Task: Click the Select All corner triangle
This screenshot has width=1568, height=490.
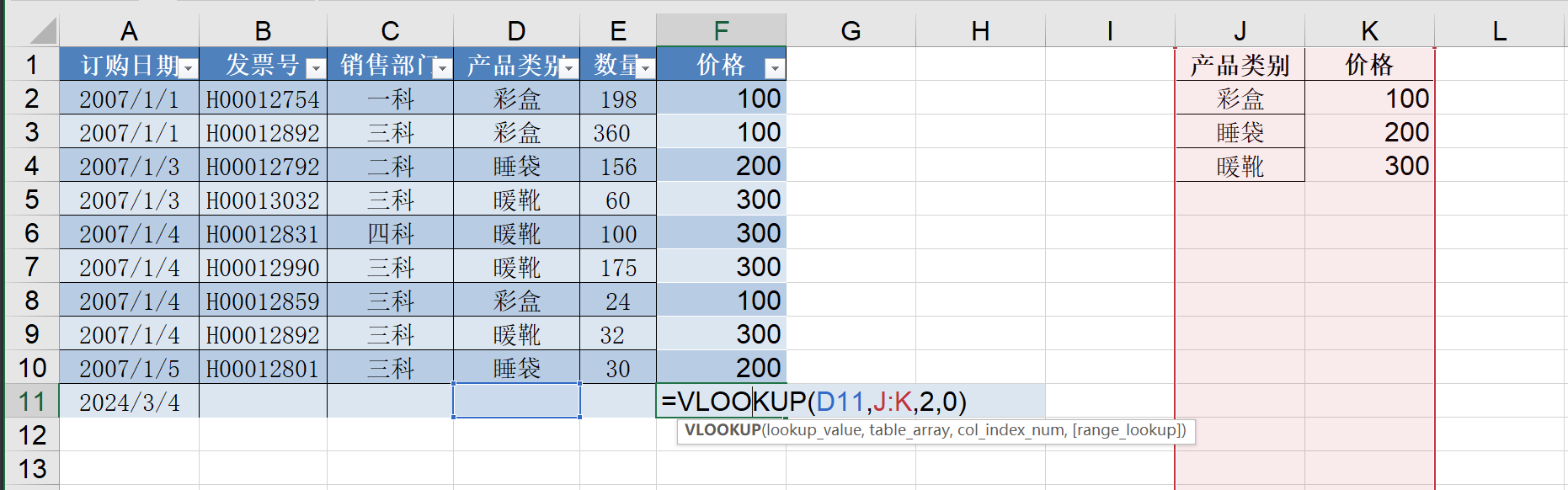Action: (x=42, y=31)
